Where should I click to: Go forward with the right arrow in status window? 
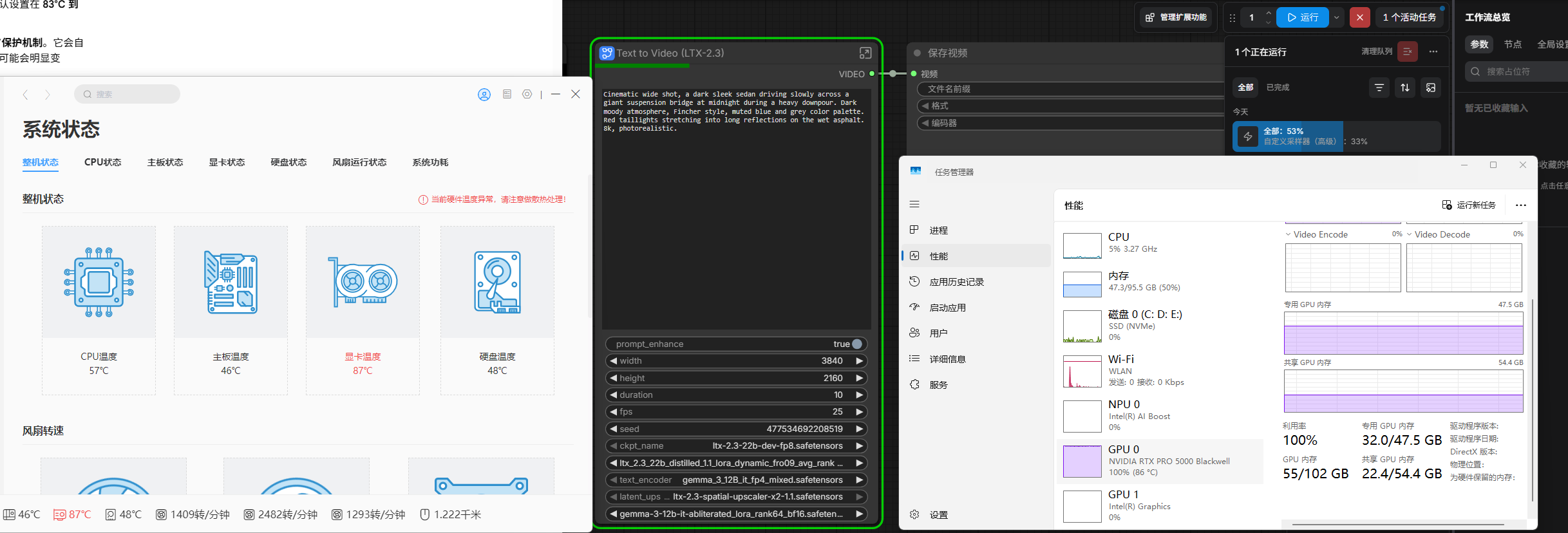(47, 95)
